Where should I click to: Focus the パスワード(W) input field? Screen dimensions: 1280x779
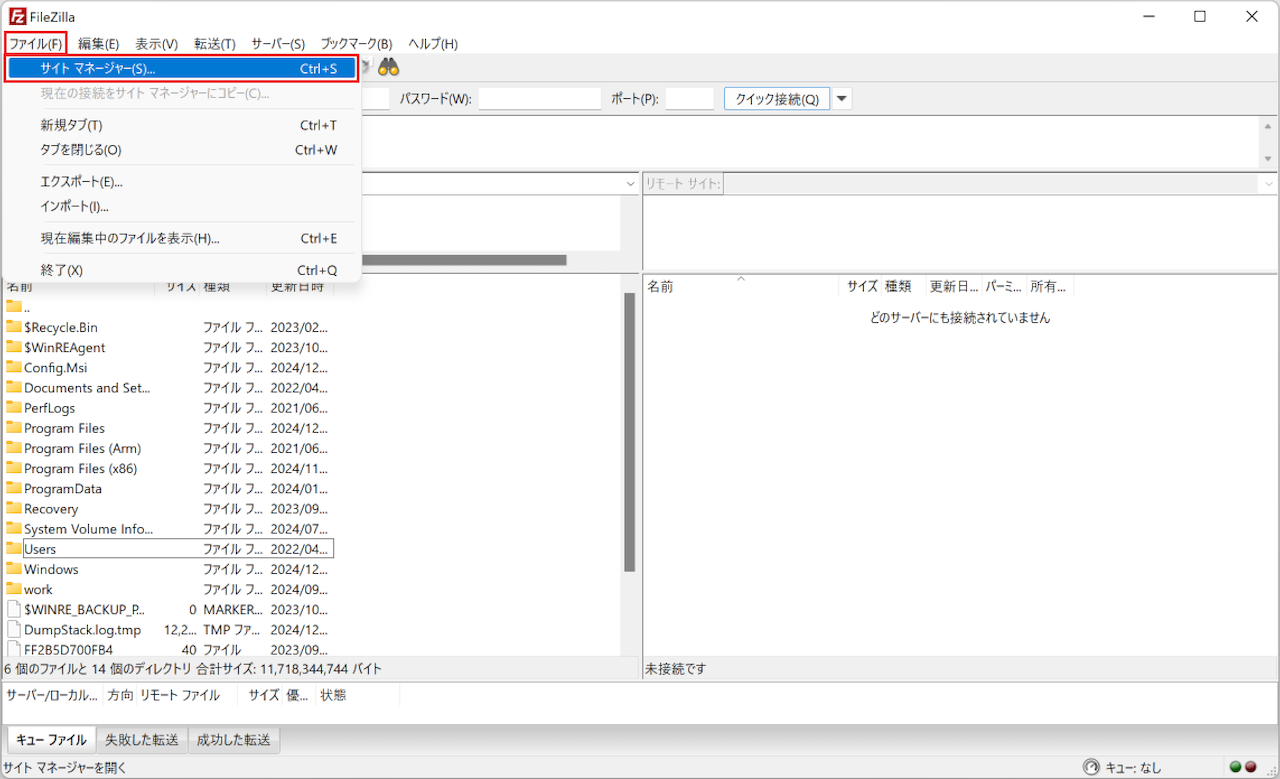coord(539,99)
